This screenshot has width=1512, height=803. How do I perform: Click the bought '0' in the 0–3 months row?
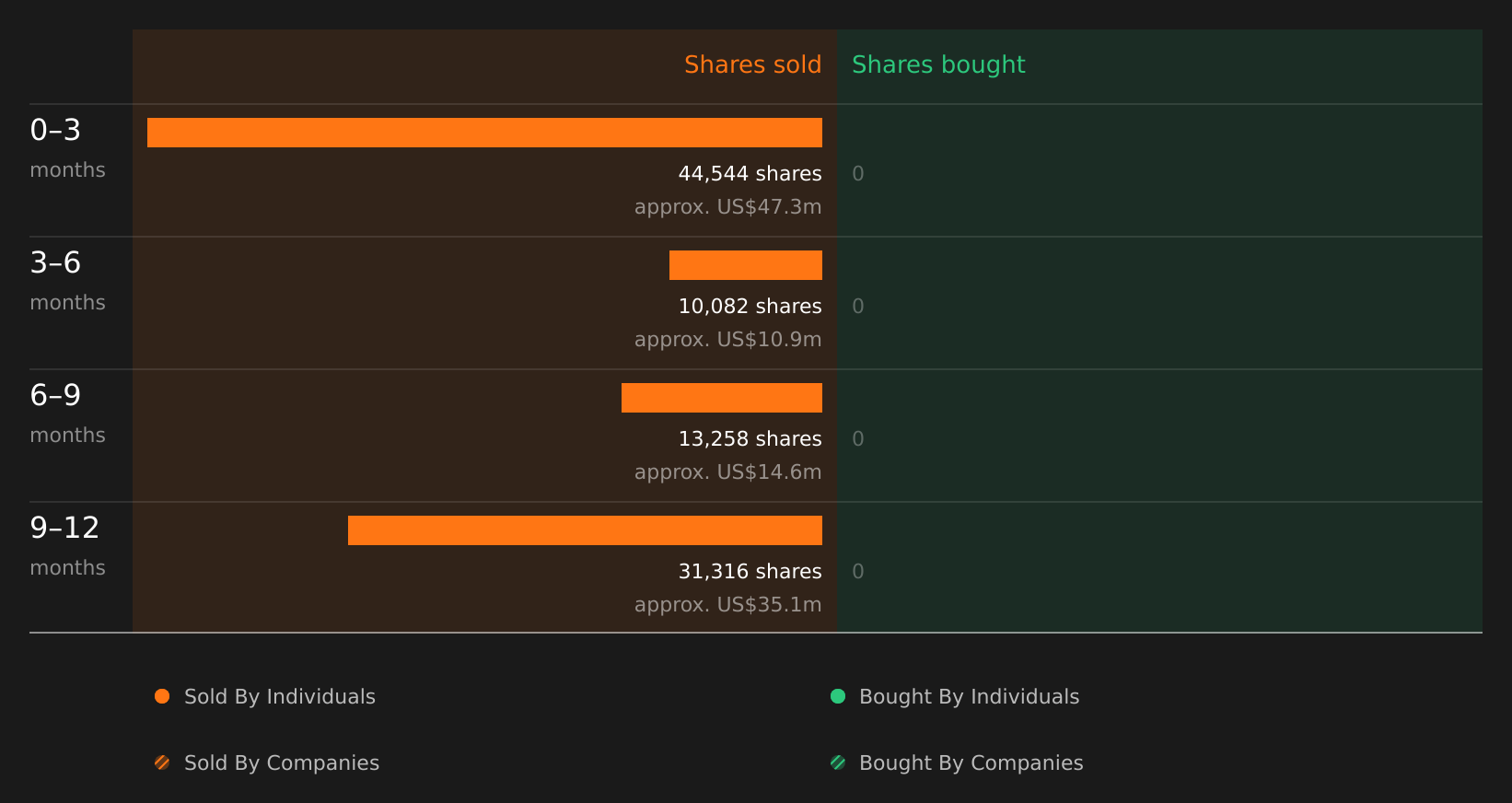coord(858,174)
